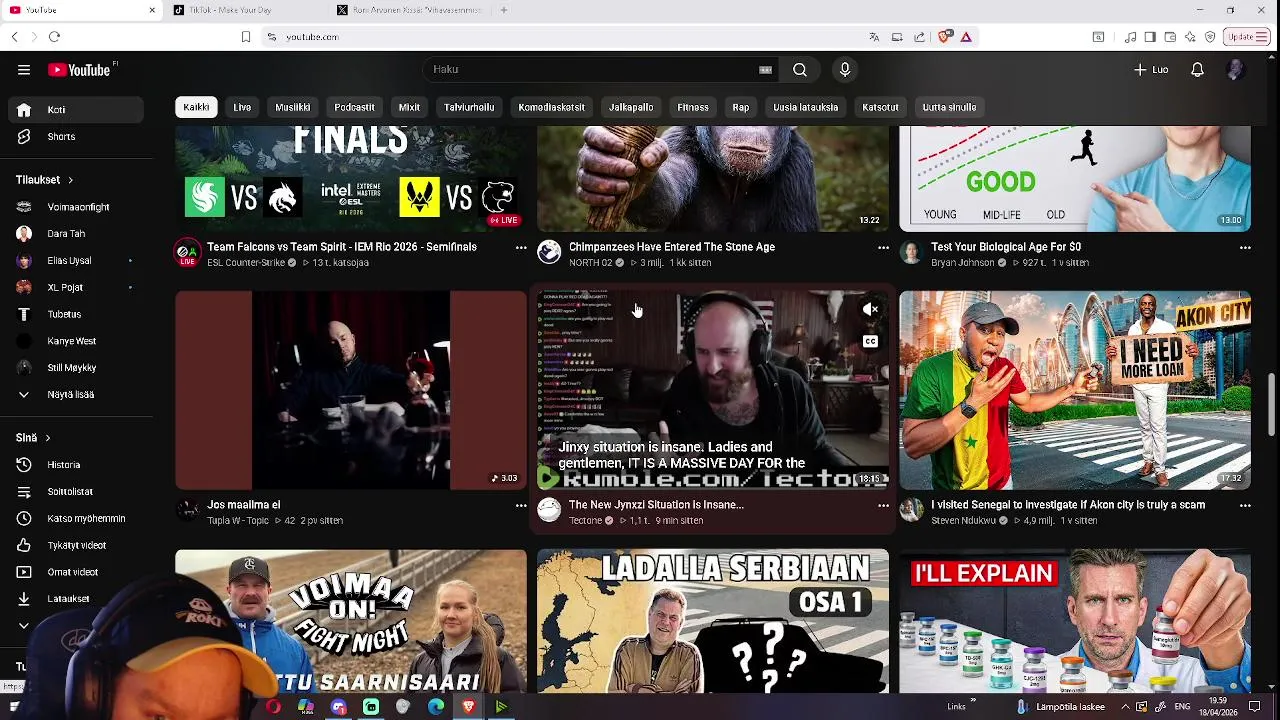Viewport: 1280px width, 720px height.
Task: Click the search magnifier button
Action: tap(800, 70)
